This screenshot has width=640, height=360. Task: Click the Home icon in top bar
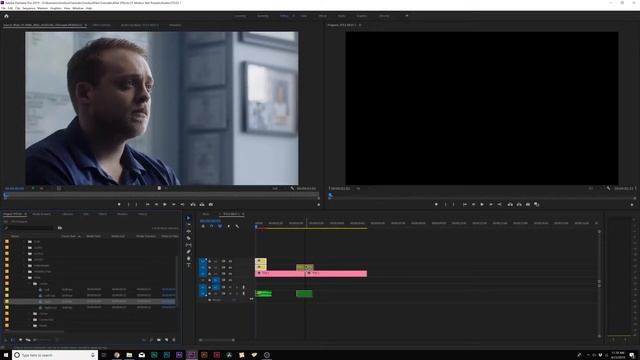click(x=6, y=16)
